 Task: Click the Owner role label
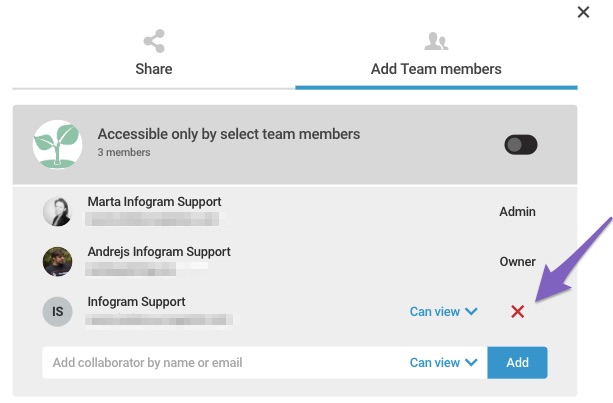[517, 262]
